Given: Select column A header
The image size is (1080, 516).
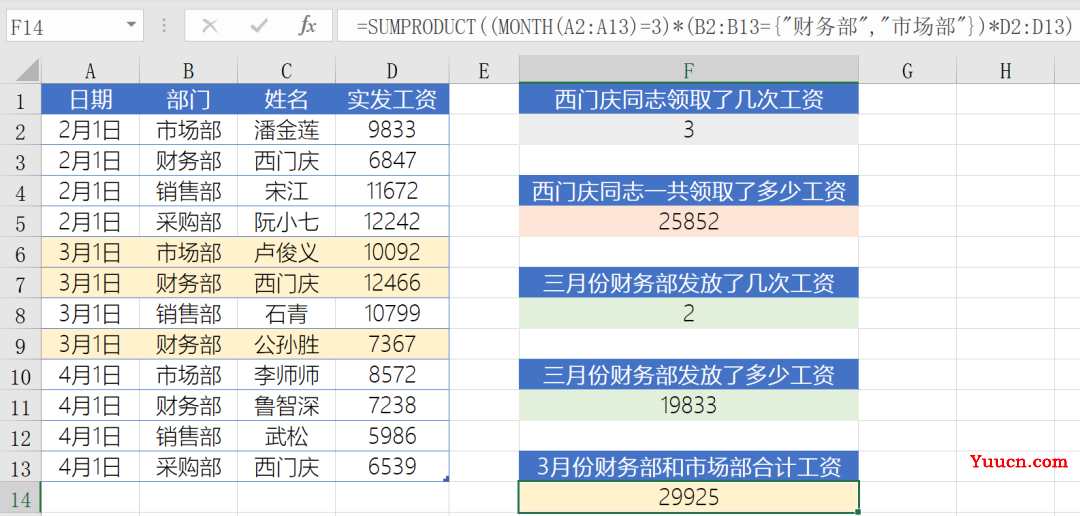Looking at the screenshot, I should 90,70.
